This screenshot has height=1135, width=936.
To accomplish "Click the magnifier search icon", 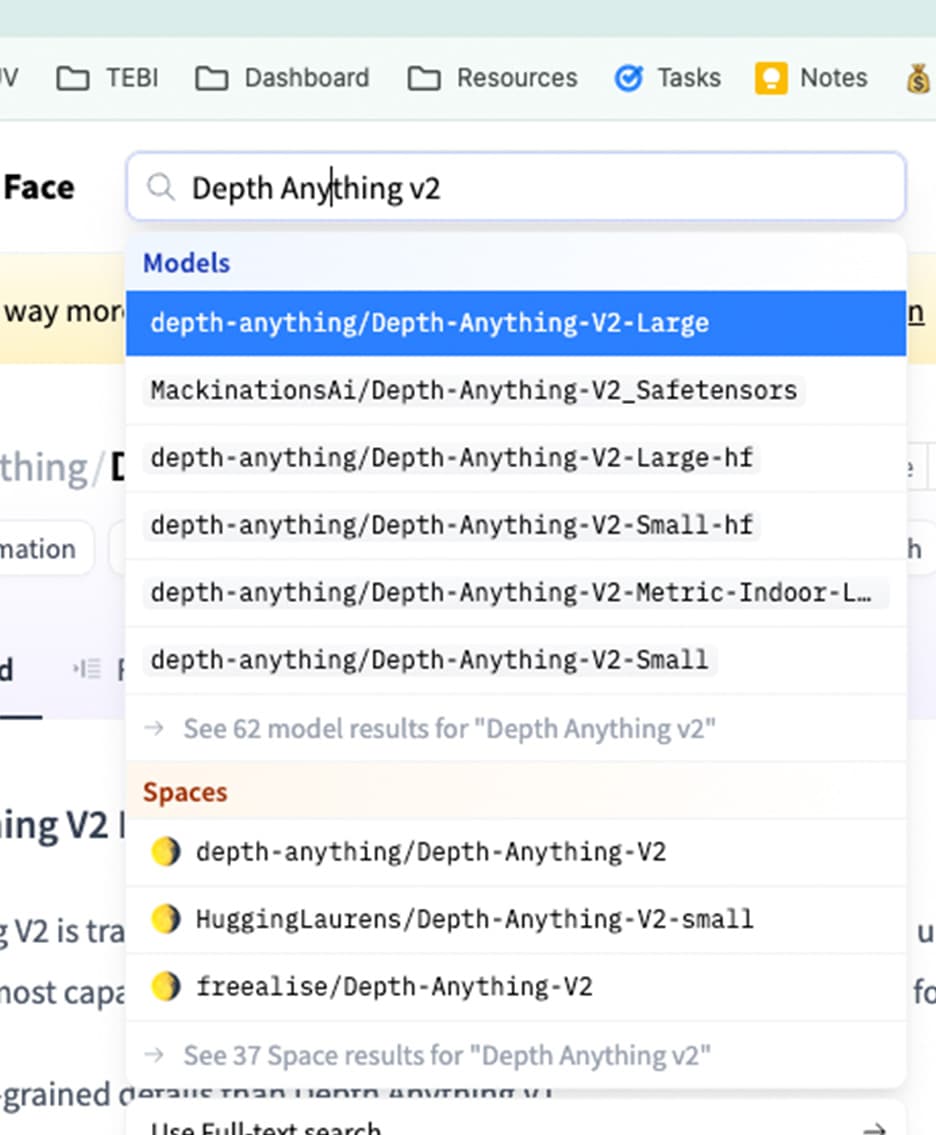I will (x=160, y=187).
